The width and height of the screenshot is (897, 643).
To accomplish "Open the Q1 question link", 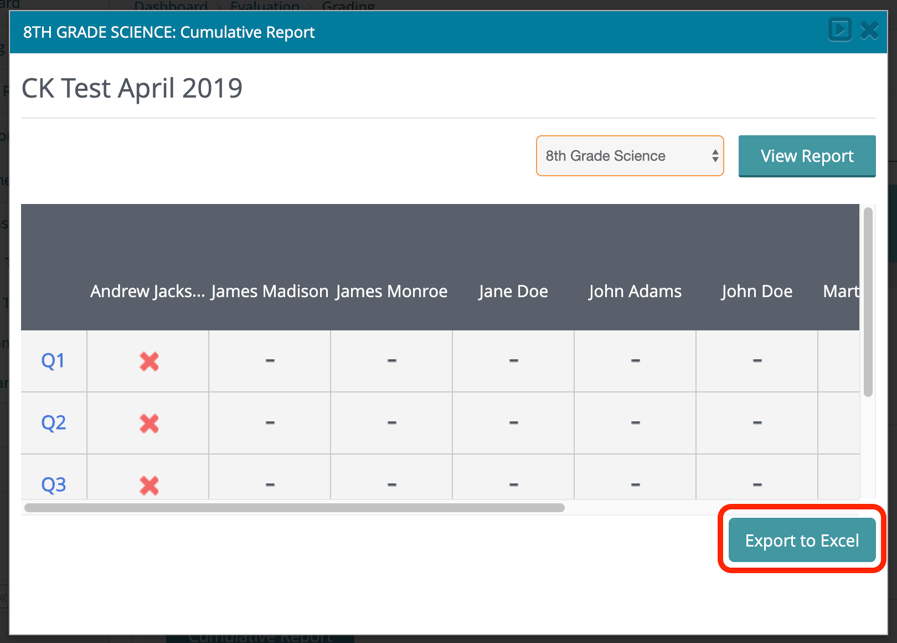I will [x=53, y=361].
